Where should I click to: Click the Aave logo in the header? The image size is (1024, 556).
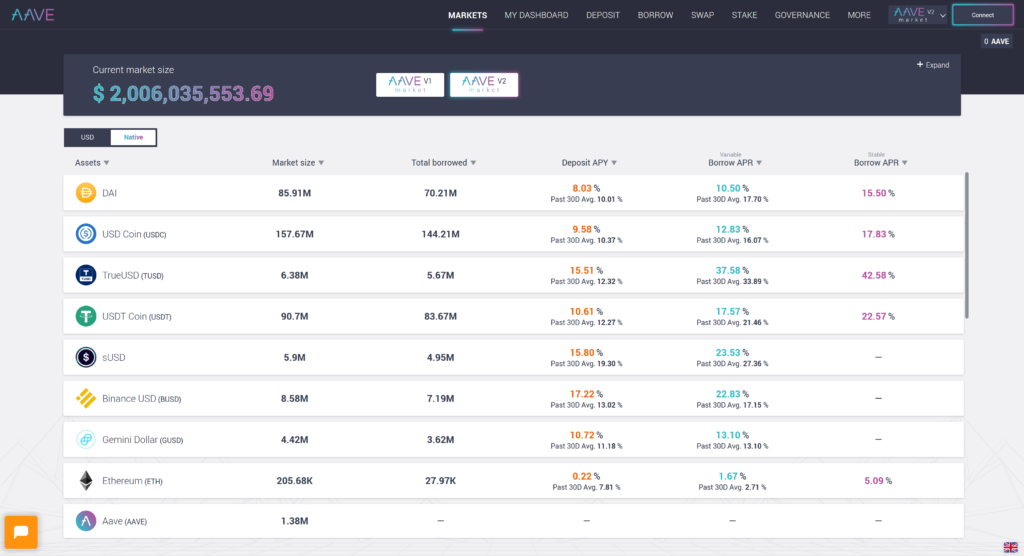33,14
